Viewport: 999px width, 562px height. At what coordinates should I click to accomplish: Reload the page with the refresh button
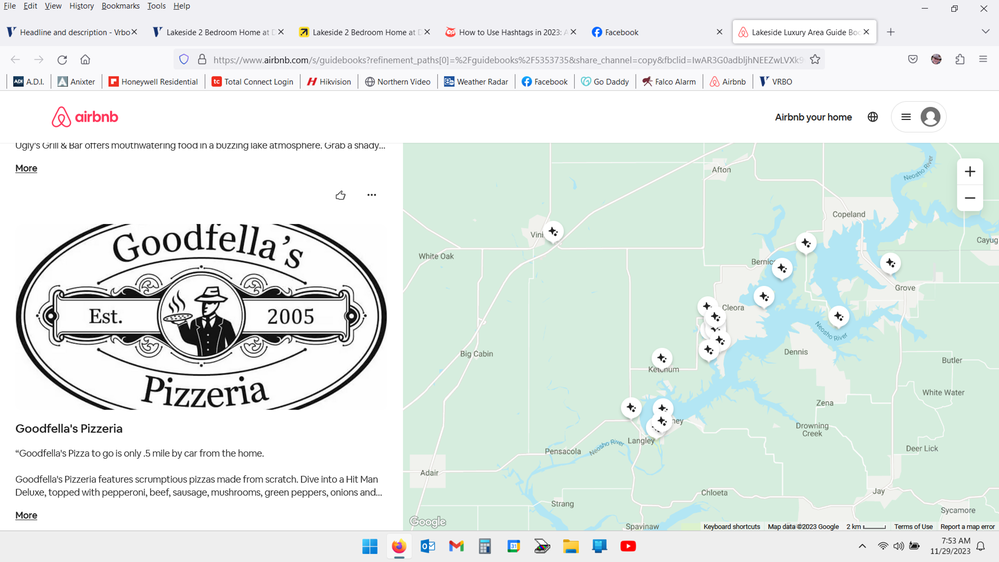coord(62,59)
